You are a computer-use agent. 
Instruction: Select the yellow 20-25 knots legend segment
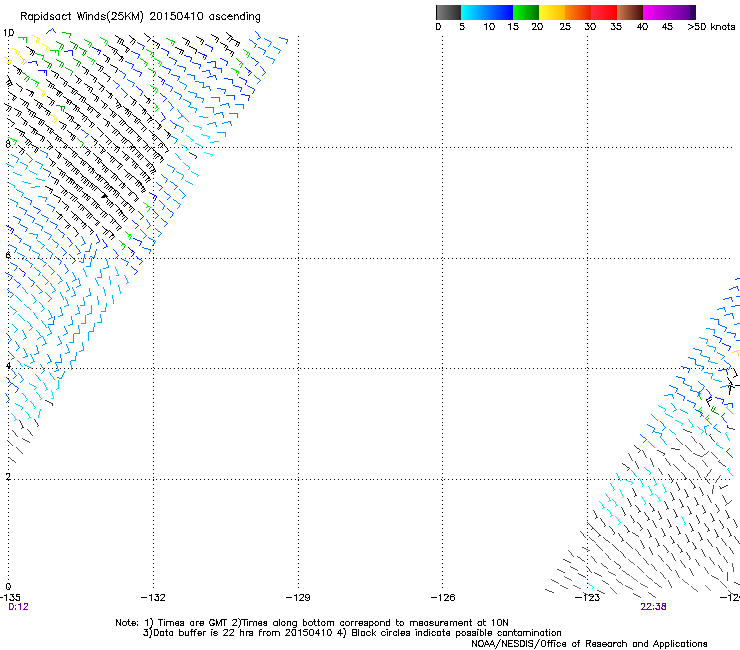[x=552, y=12]
